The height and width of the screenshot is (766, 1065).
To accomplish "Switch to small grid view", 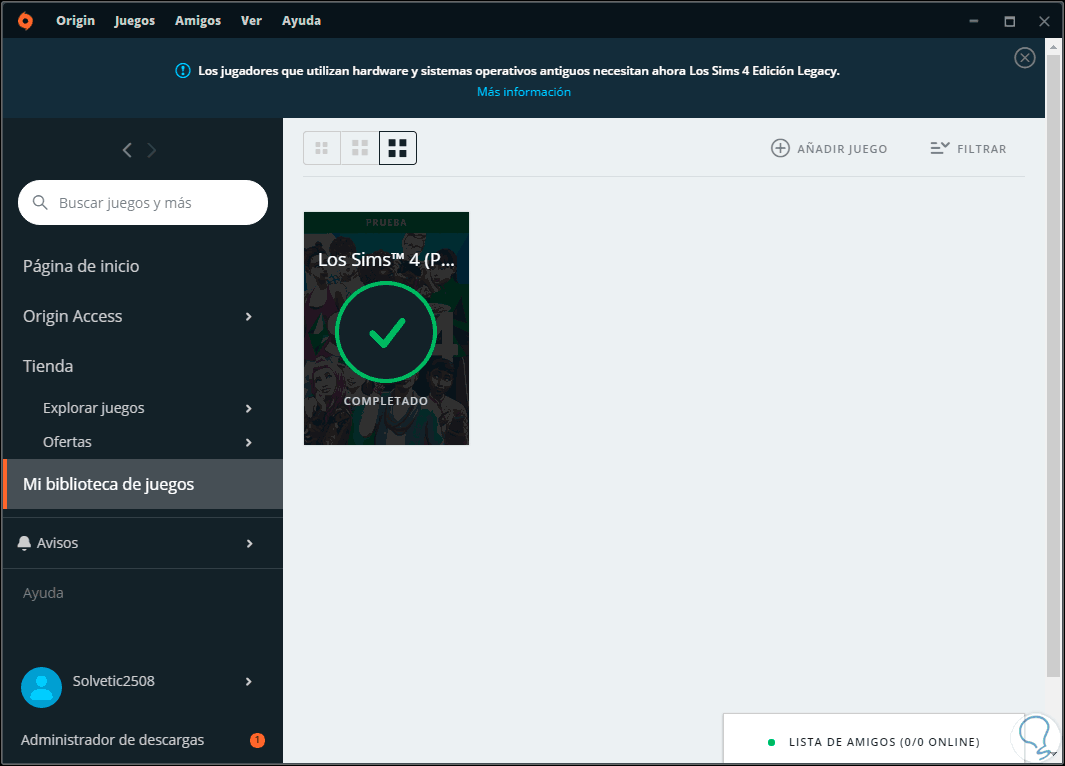I will [322, 148].
